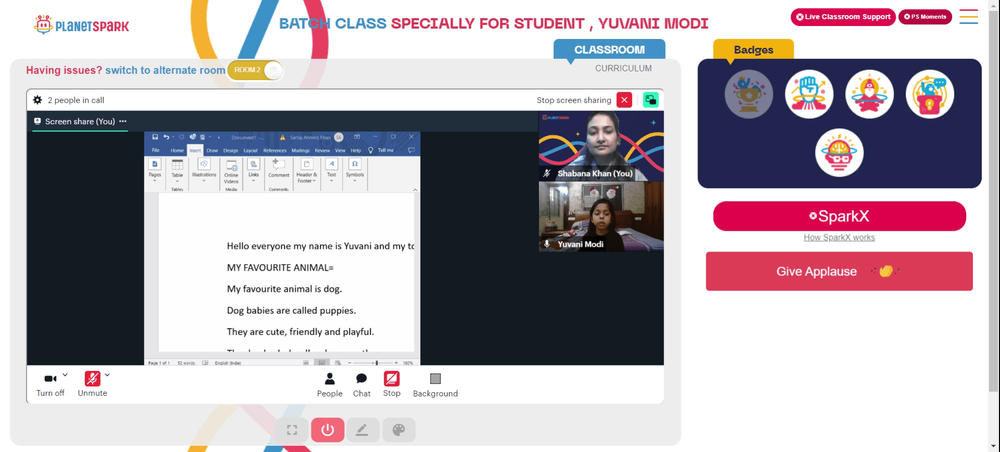Open Word References tab
The image size is (1000, 452).
point(275,150)
